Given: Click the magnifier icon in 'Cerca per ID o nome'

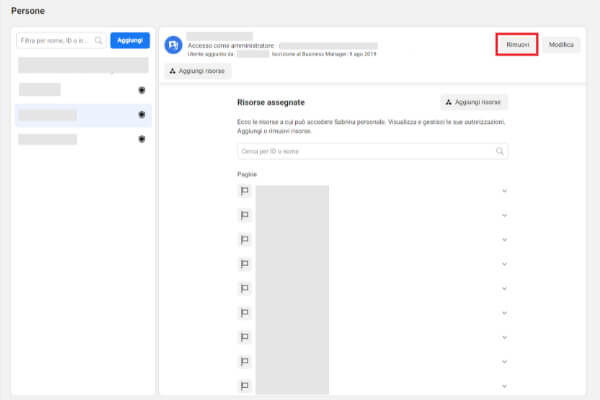Looking at the screenshot, I should (500, 152).
